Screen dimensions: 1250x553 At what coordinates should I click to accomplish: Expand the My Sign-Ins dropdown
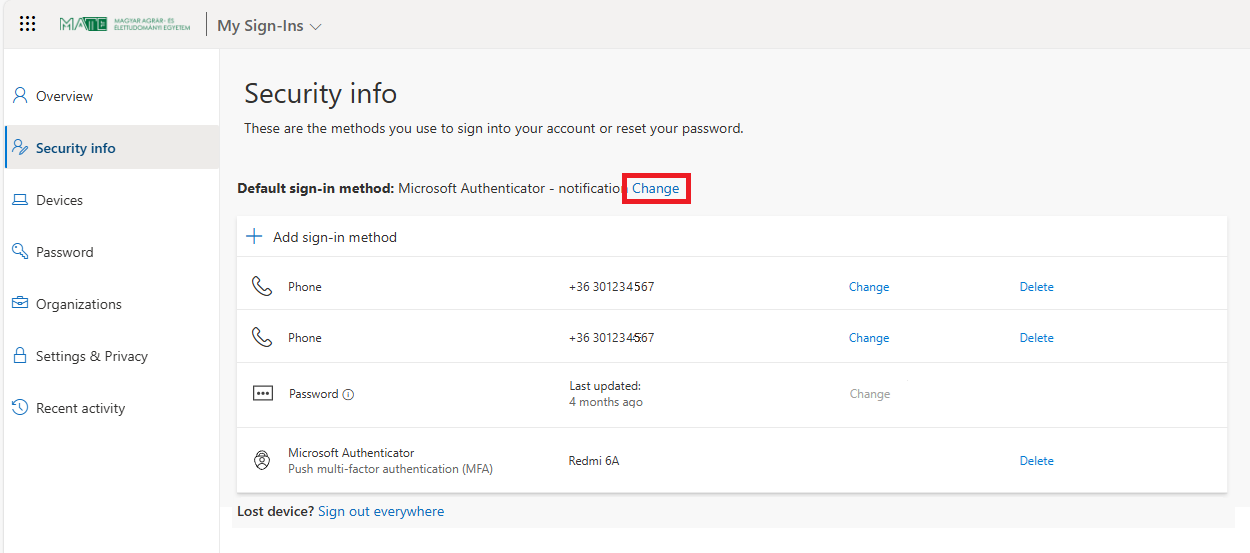point(269,26)
